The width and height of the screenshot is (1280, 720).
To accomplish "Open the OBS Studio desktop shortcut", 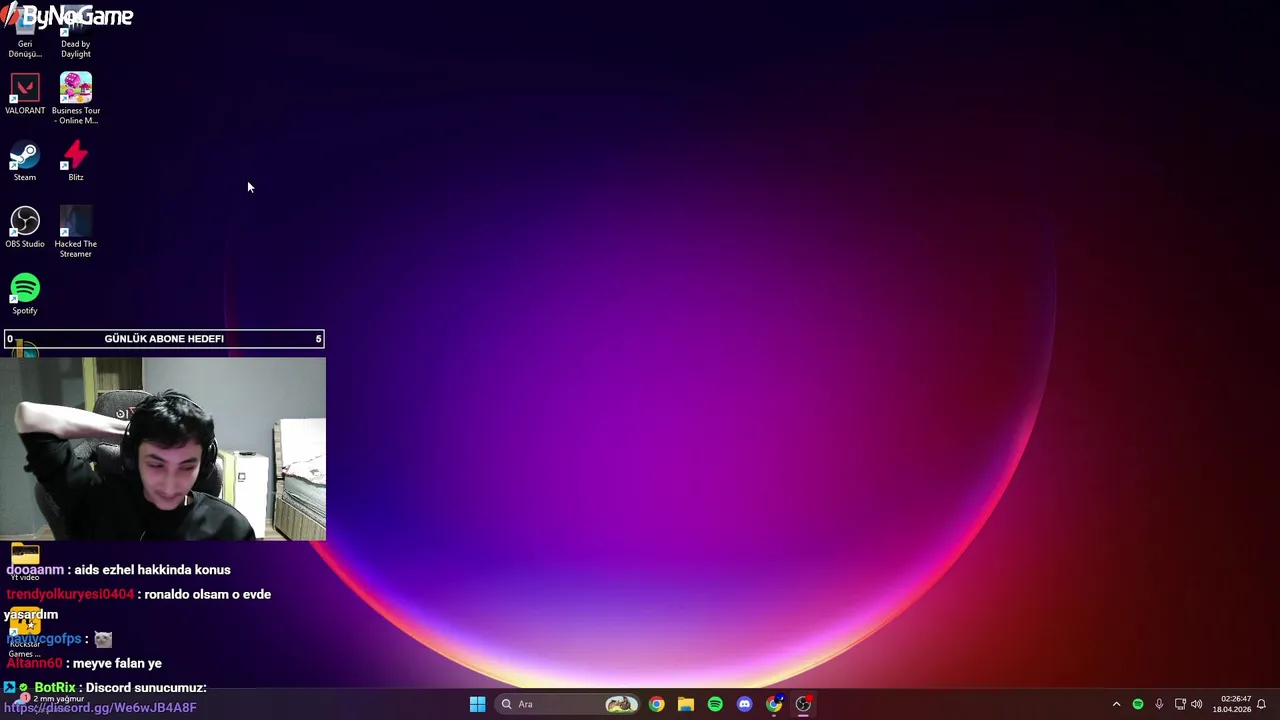I will tap(25, 228).
